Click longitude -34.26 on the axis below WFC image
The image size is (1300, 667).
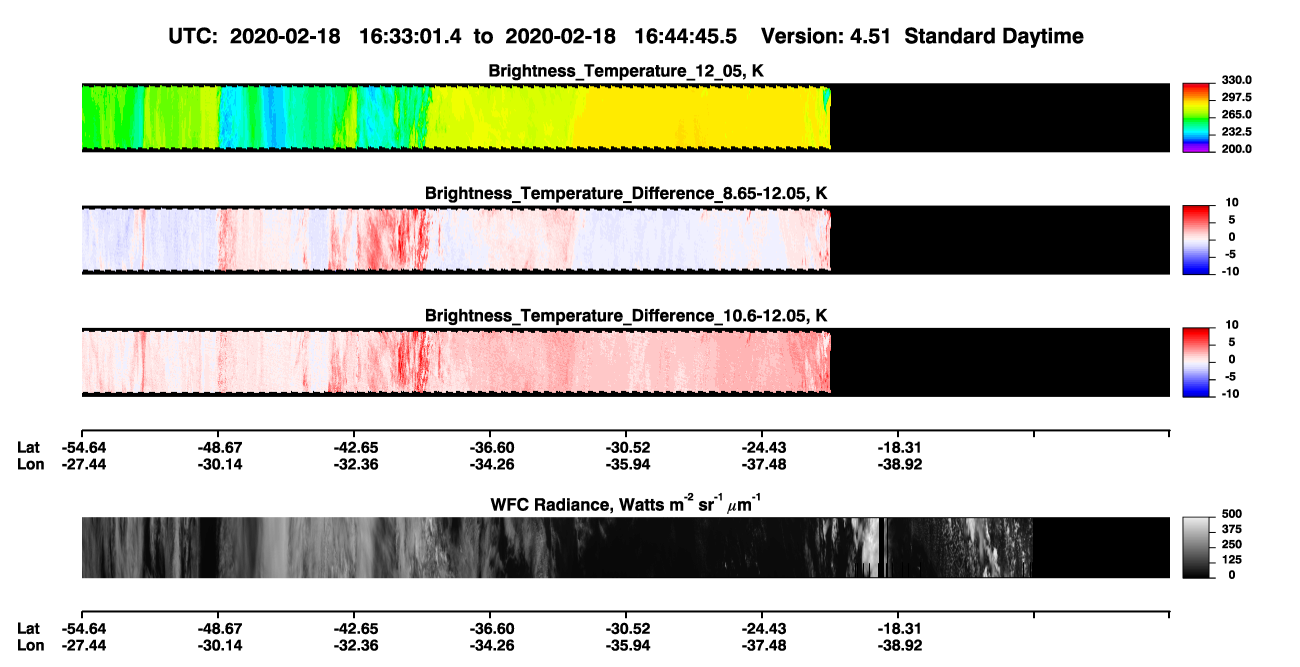(x=490, y=645)
